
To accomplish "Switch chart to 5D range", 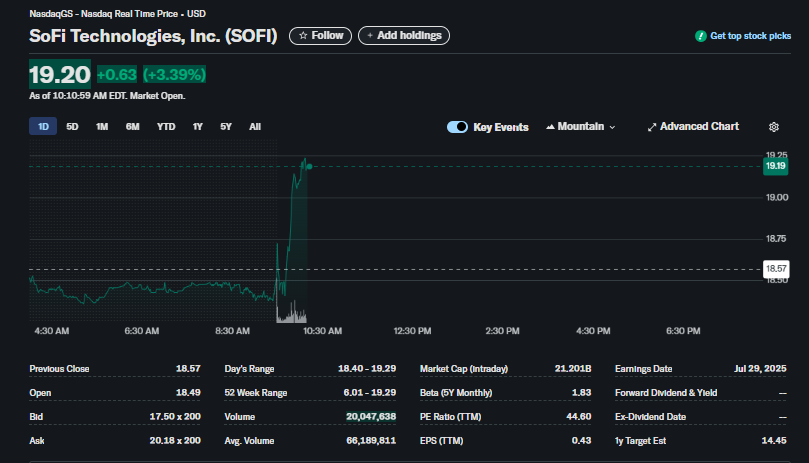I will point(72,126).
